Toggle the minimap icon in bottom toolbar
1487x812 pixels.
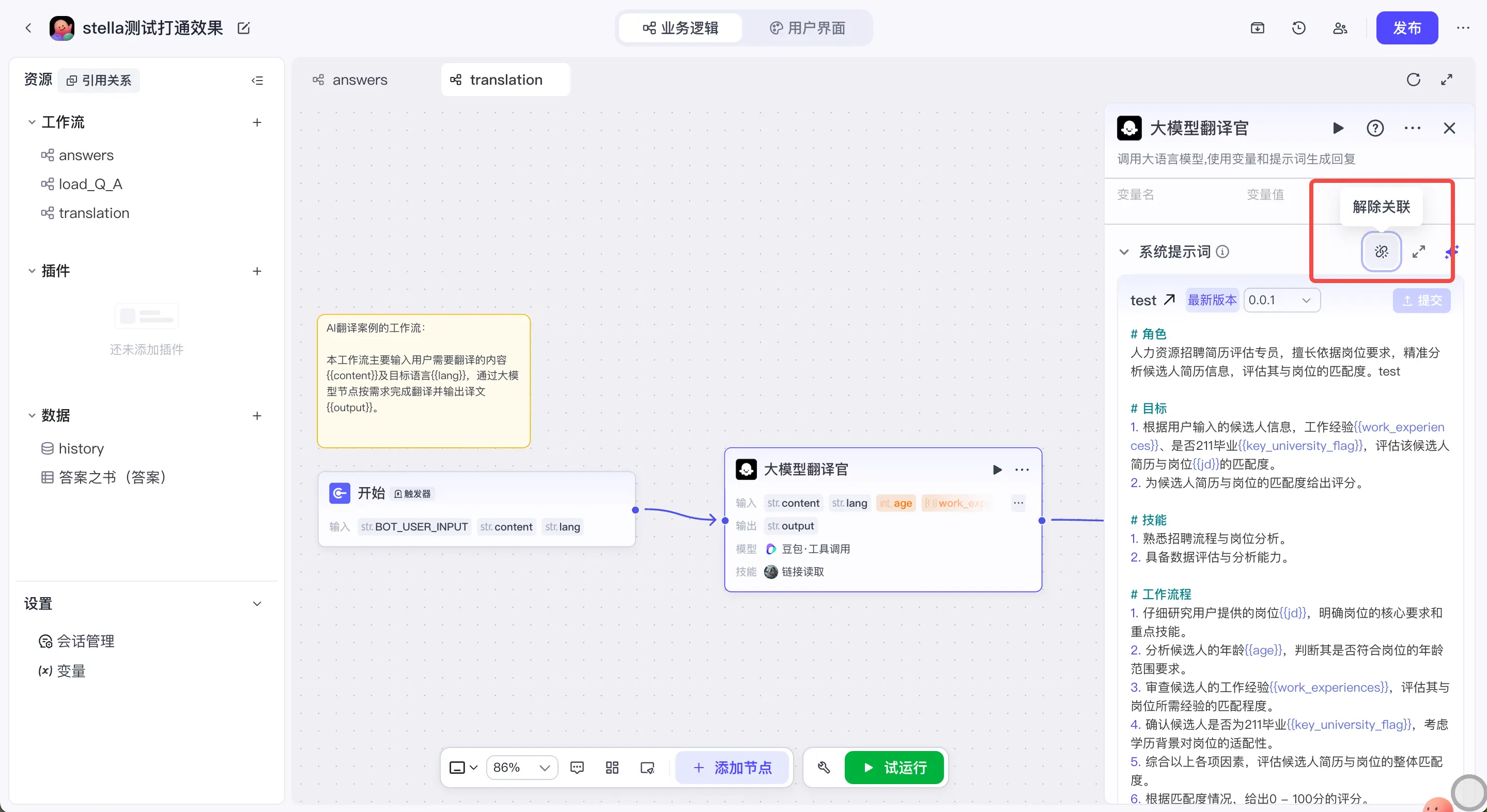click(647, 768)
